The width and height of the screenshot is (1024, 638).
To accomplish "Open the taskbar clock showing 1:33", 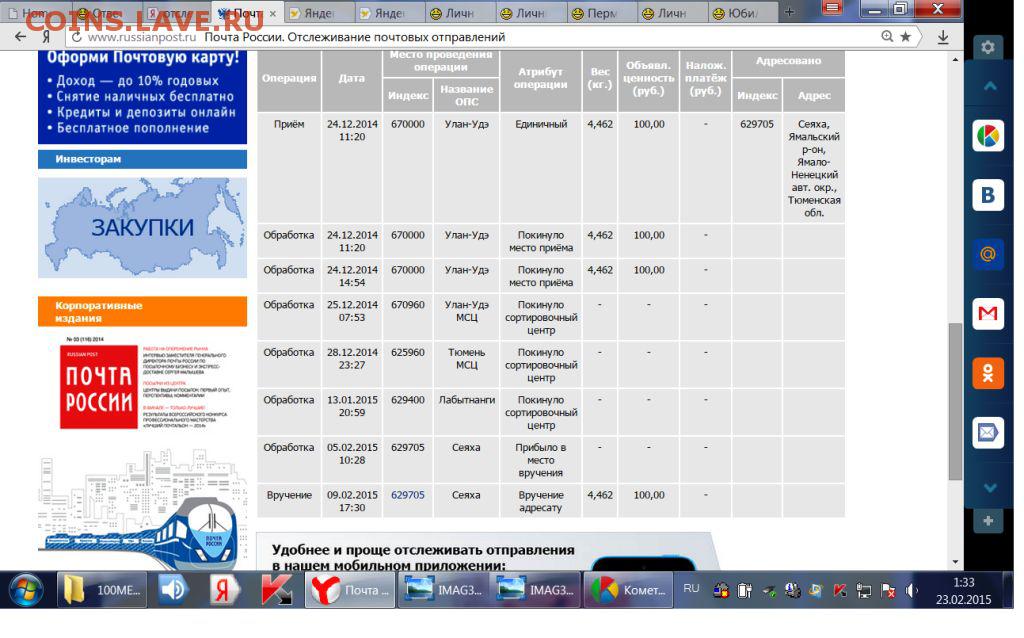I will click(x=964, y=590).
